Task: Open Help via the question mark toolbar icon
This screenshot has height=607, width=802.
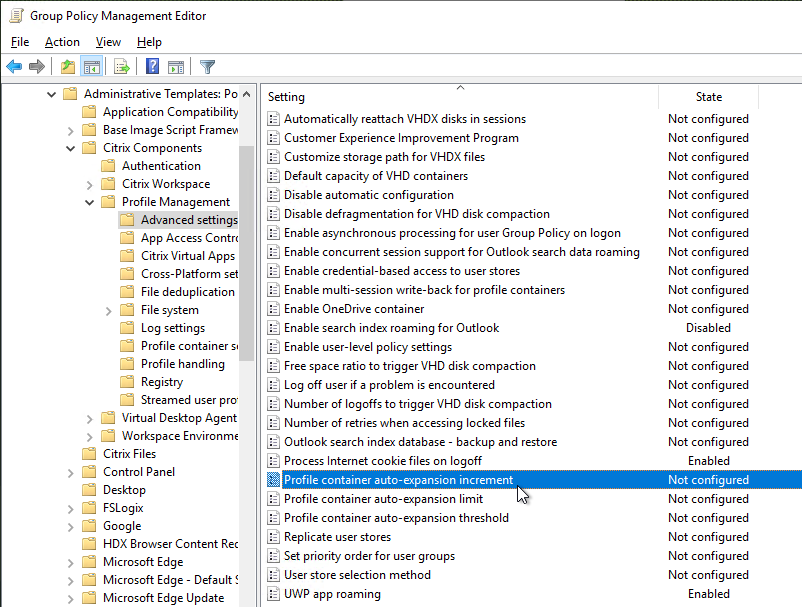Action: [152, 66]
